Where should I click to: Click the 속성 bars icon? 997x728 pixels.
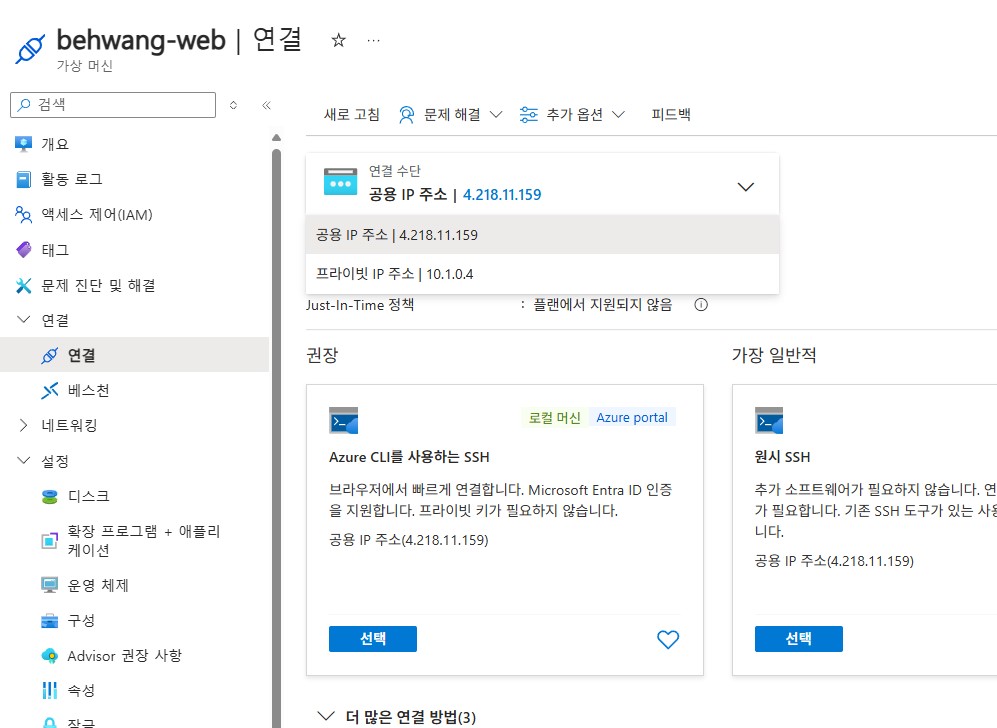(50, 690)
